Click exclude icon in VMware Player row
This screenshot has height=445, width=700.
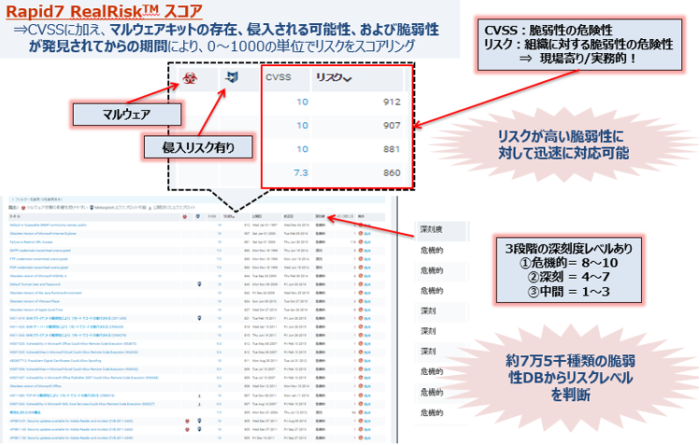[361, 301]
